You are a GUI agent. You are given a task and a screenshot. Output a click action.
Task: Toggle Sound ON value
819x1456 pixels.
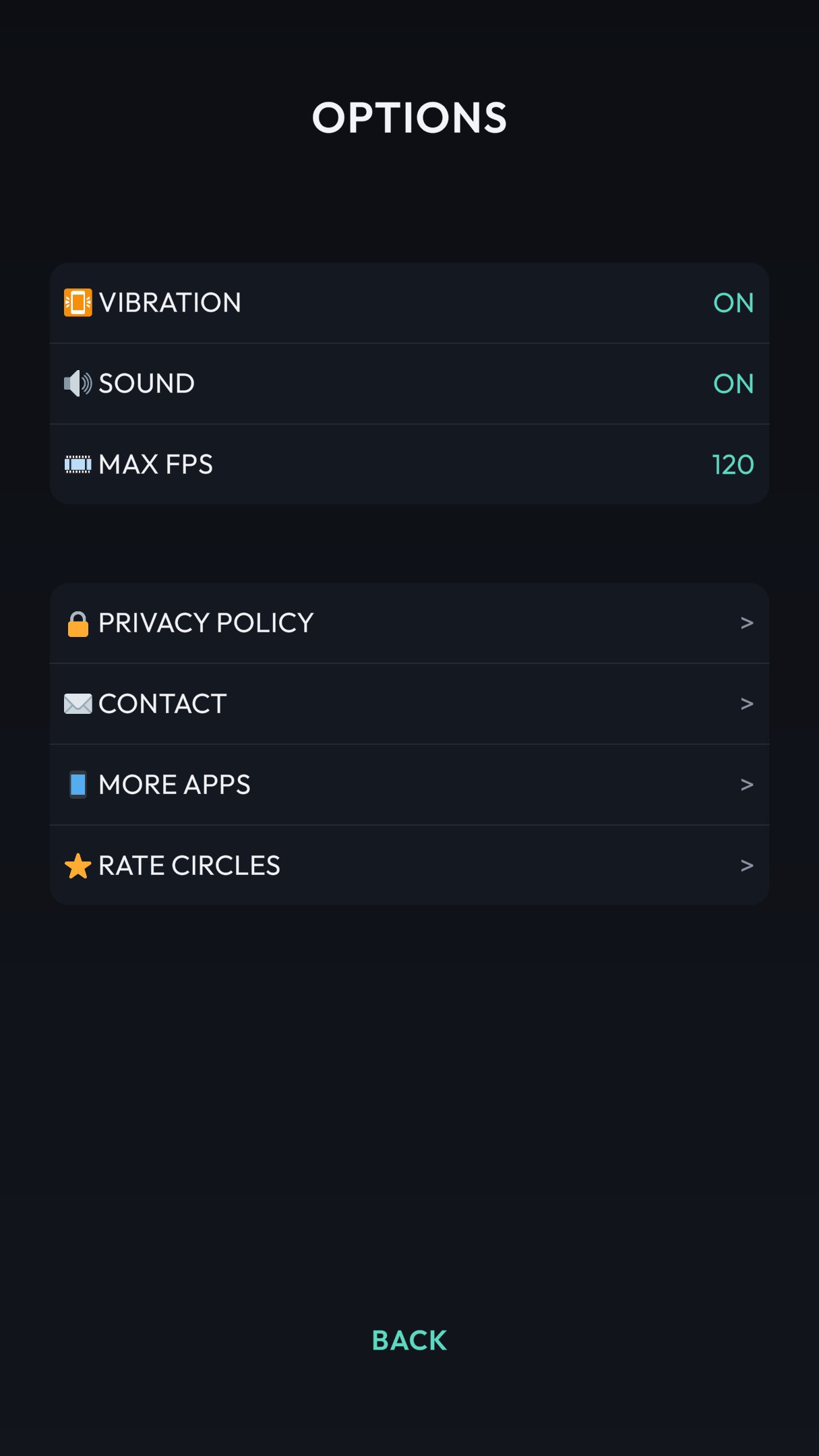tap(733, 384)
